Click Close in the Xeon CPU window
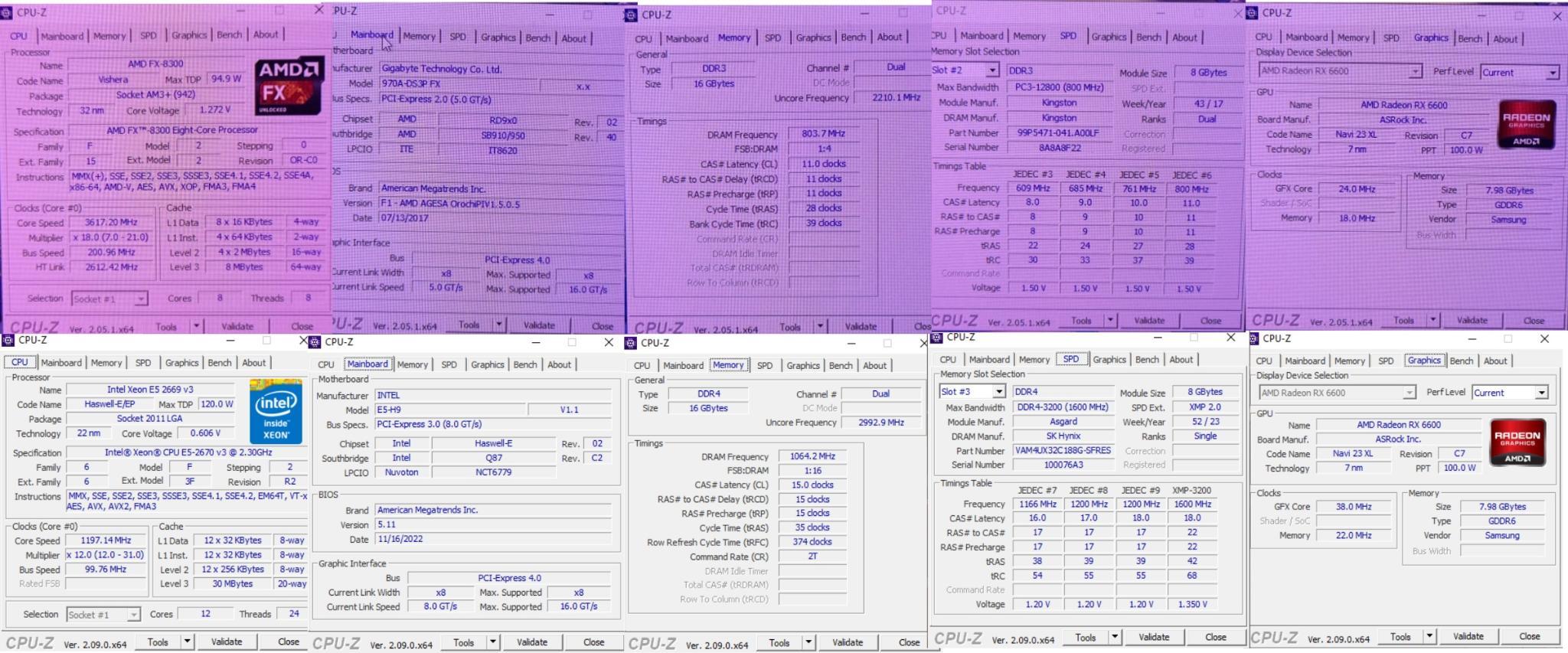 pos(288,642)
